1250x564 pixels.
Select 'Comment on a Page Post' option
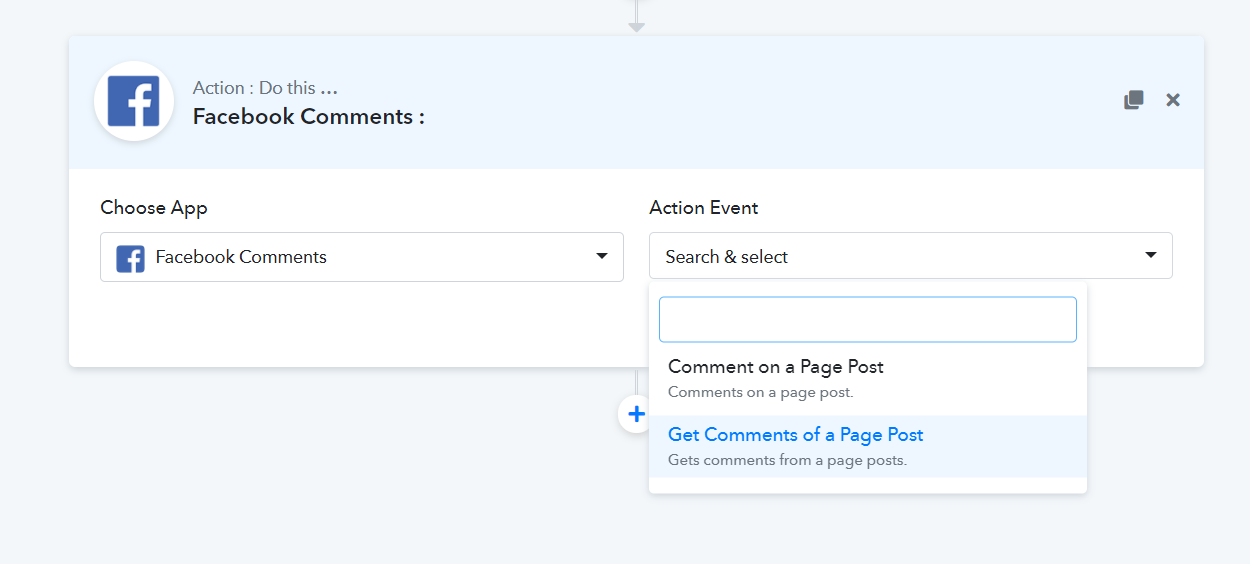click(776, 367)
